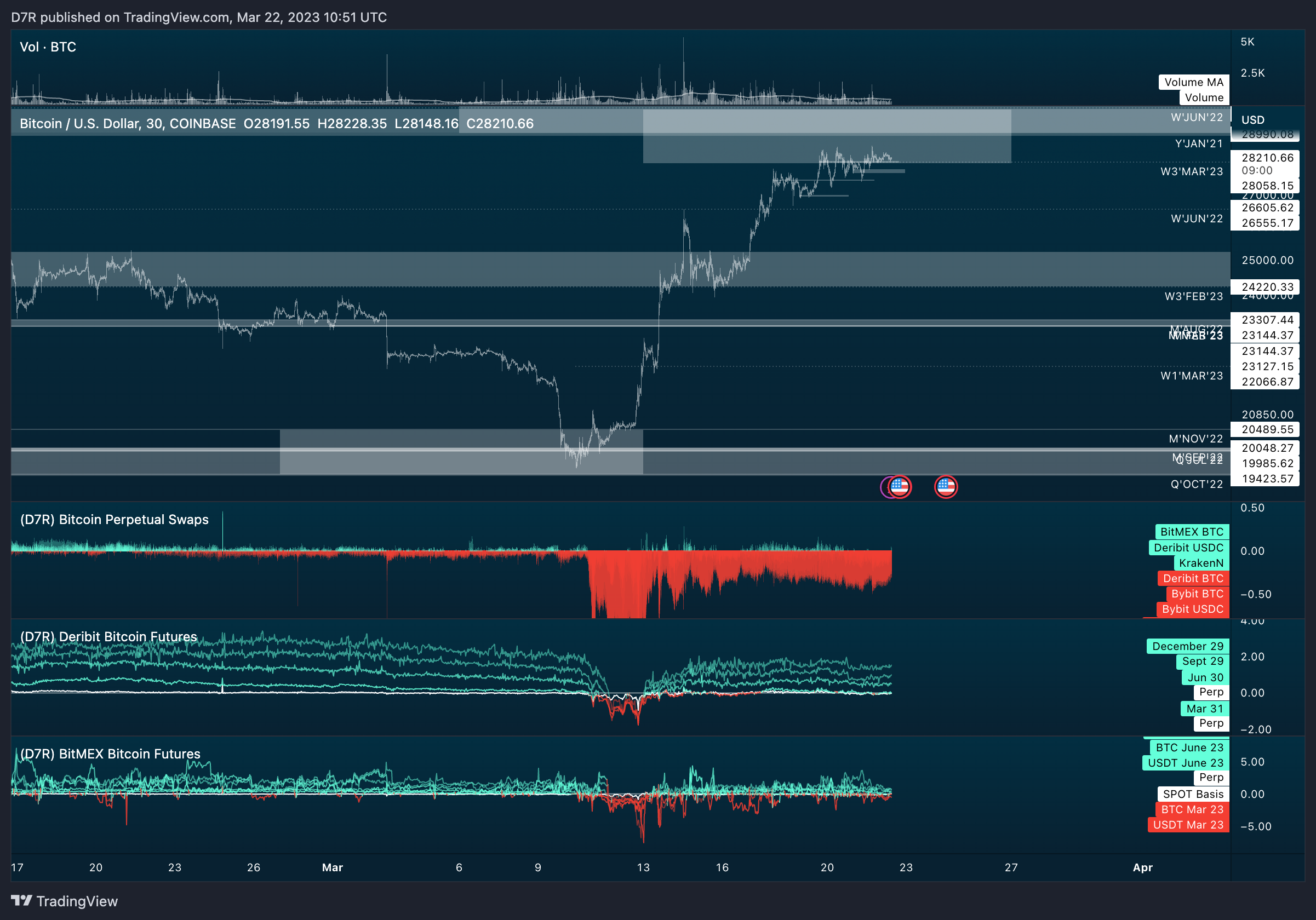The width and height of the screenshot is (1316, 920).
Task: Select the (D7R) Bitcoin Perpetual Swaps title
Action: coord(114,520)
